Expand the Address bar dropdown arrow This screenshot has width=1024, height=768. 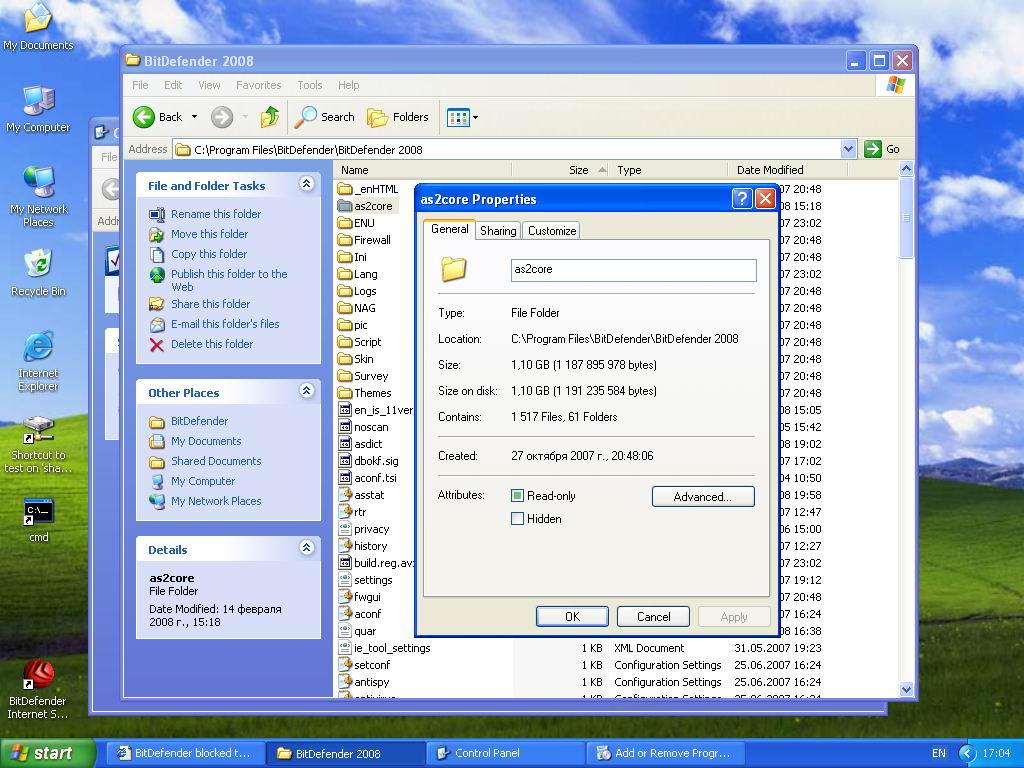click(848, 149)
